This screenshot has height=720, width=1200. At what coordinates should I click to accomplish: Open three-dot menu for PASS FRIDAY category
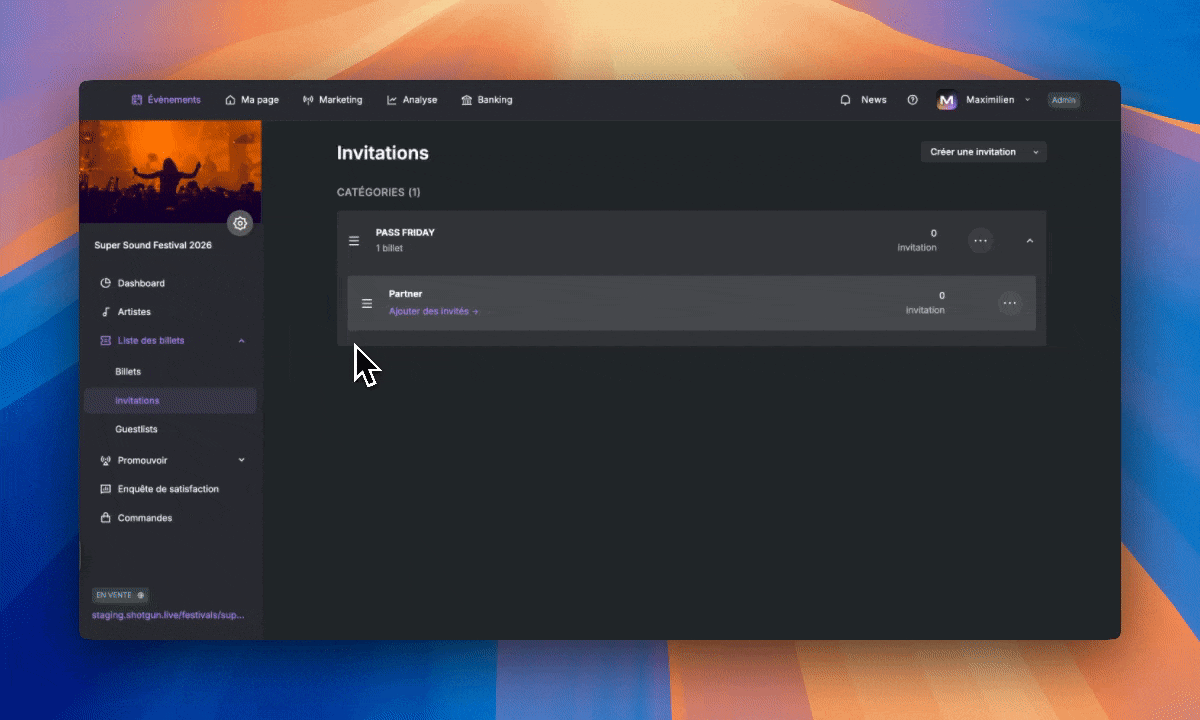(x=980, y=241)
